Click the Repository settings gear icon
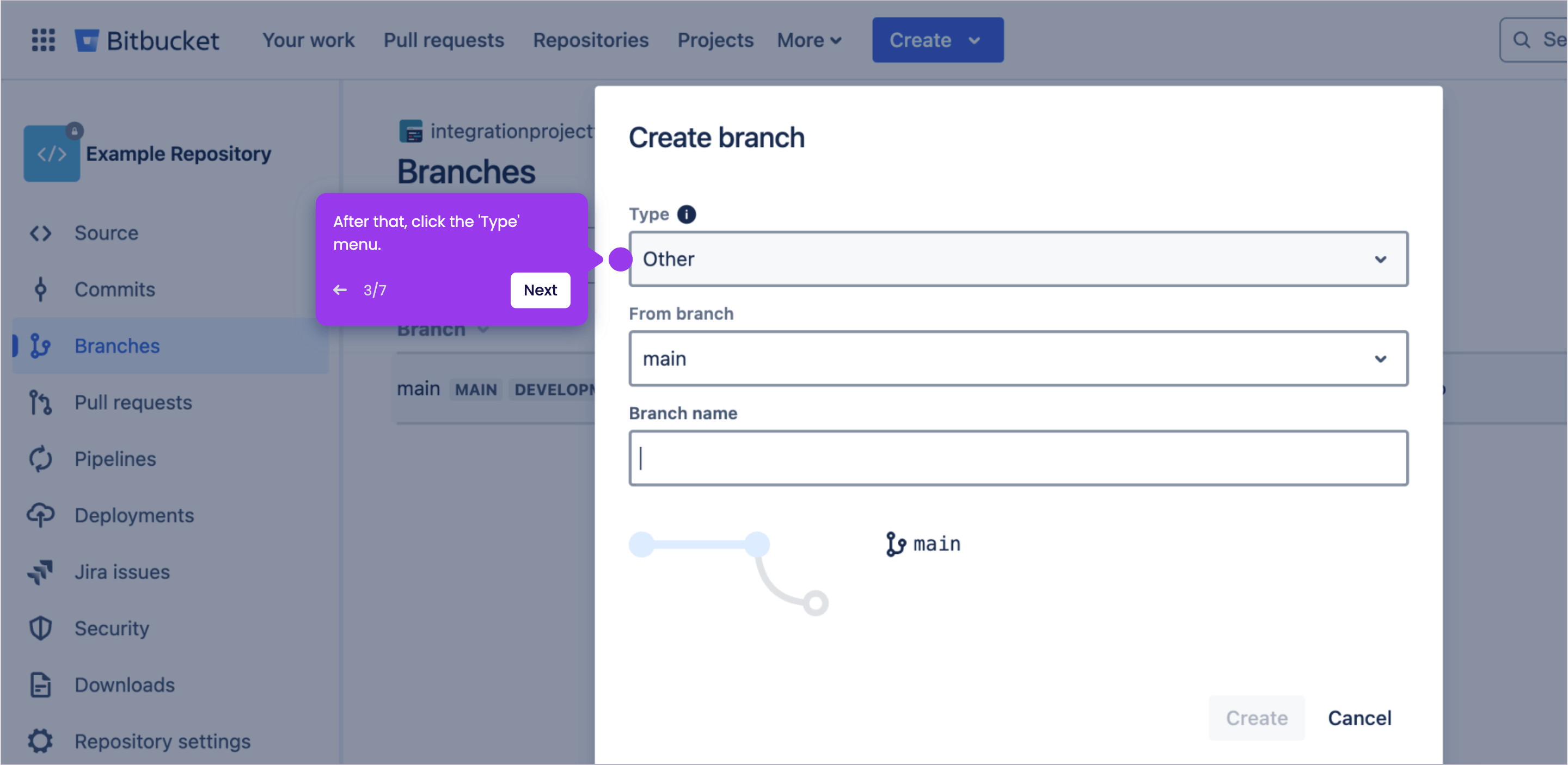1568x765 pixels. [41, 741]
